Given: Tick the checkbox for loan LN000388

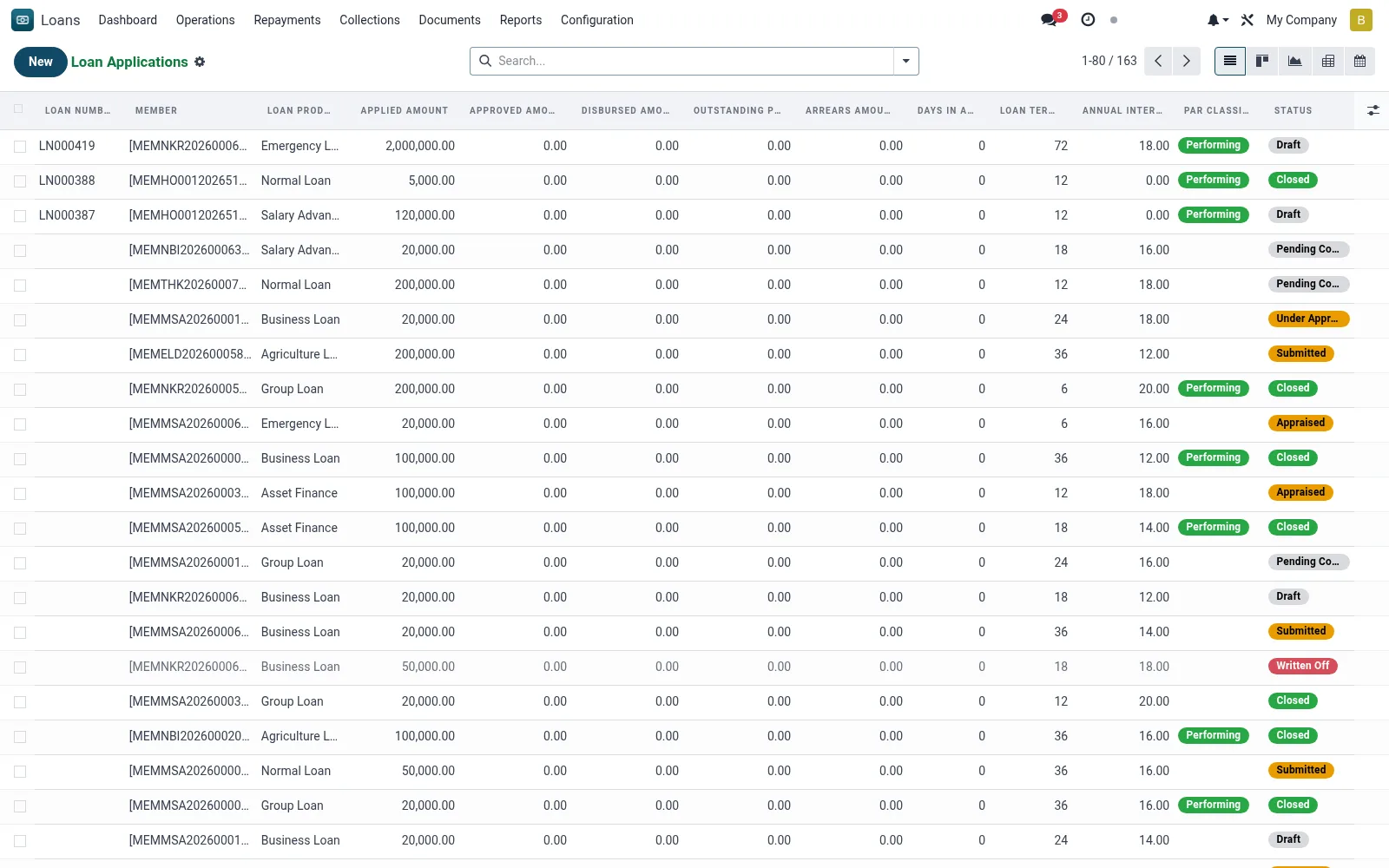Looking at the screenshot, I should [x=20, y=181].
